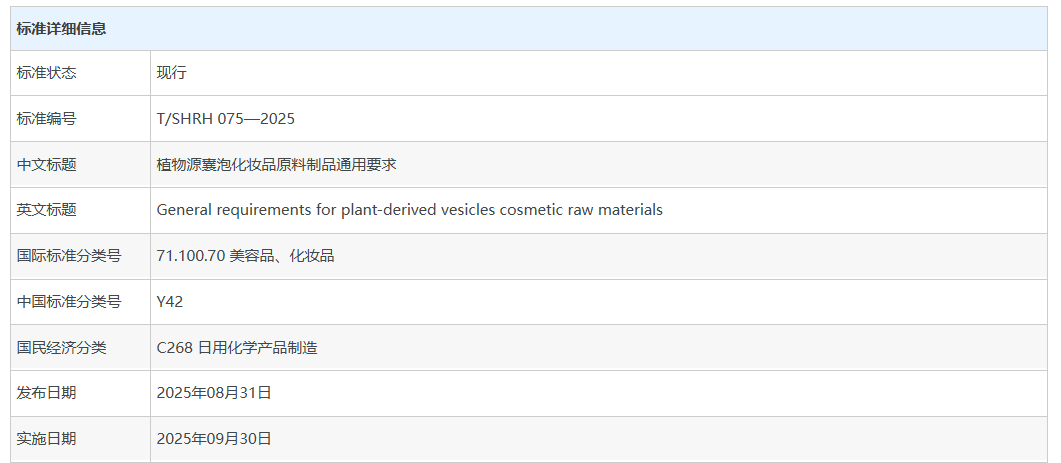Click the 英文标题 label cell
Image resolution: width=1061 pixels, height=463 pixels.
click(x=47, y=210)
